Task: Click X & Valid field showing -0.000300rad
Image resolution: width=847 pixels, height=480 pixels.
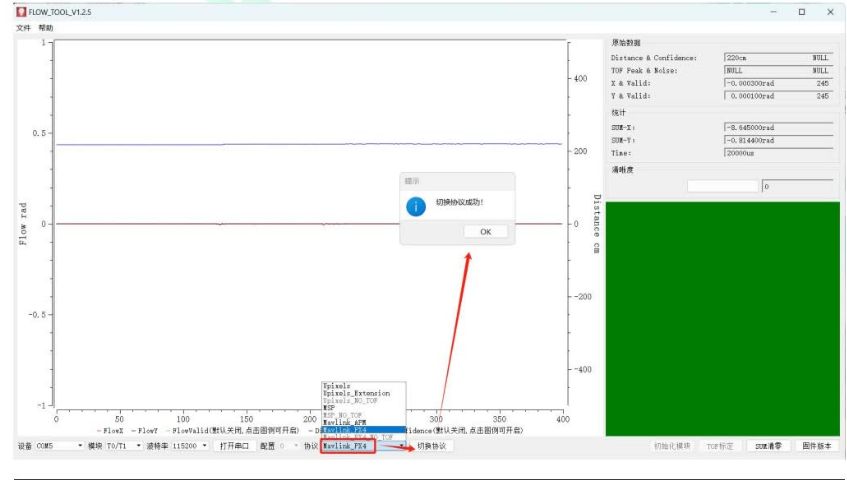Action: click(x=778, y=84)
